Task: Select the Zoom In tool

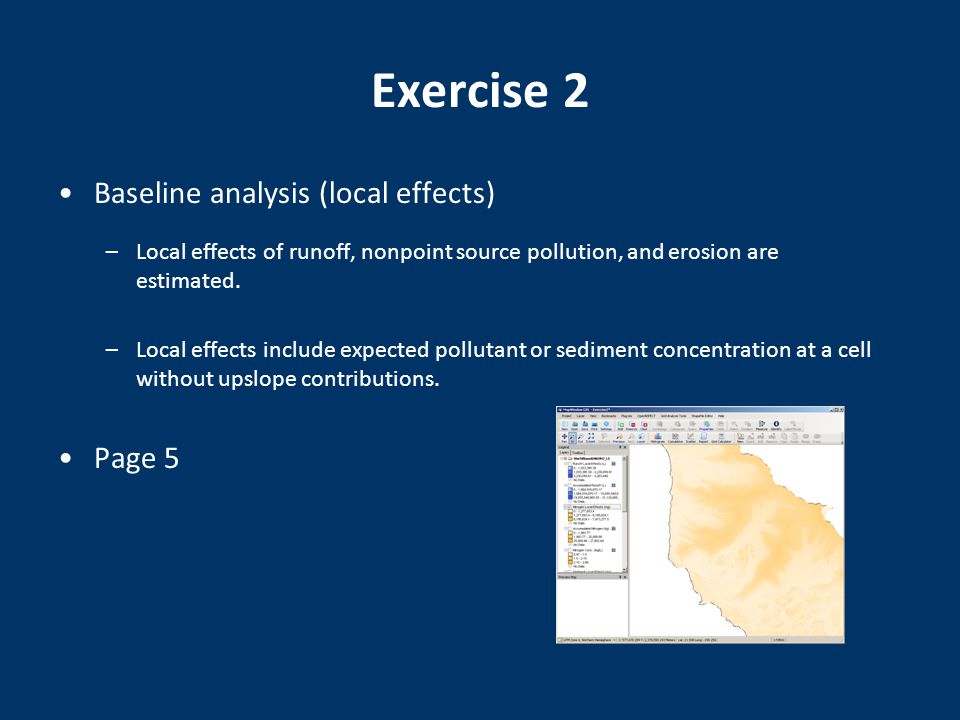Action: 572,438
